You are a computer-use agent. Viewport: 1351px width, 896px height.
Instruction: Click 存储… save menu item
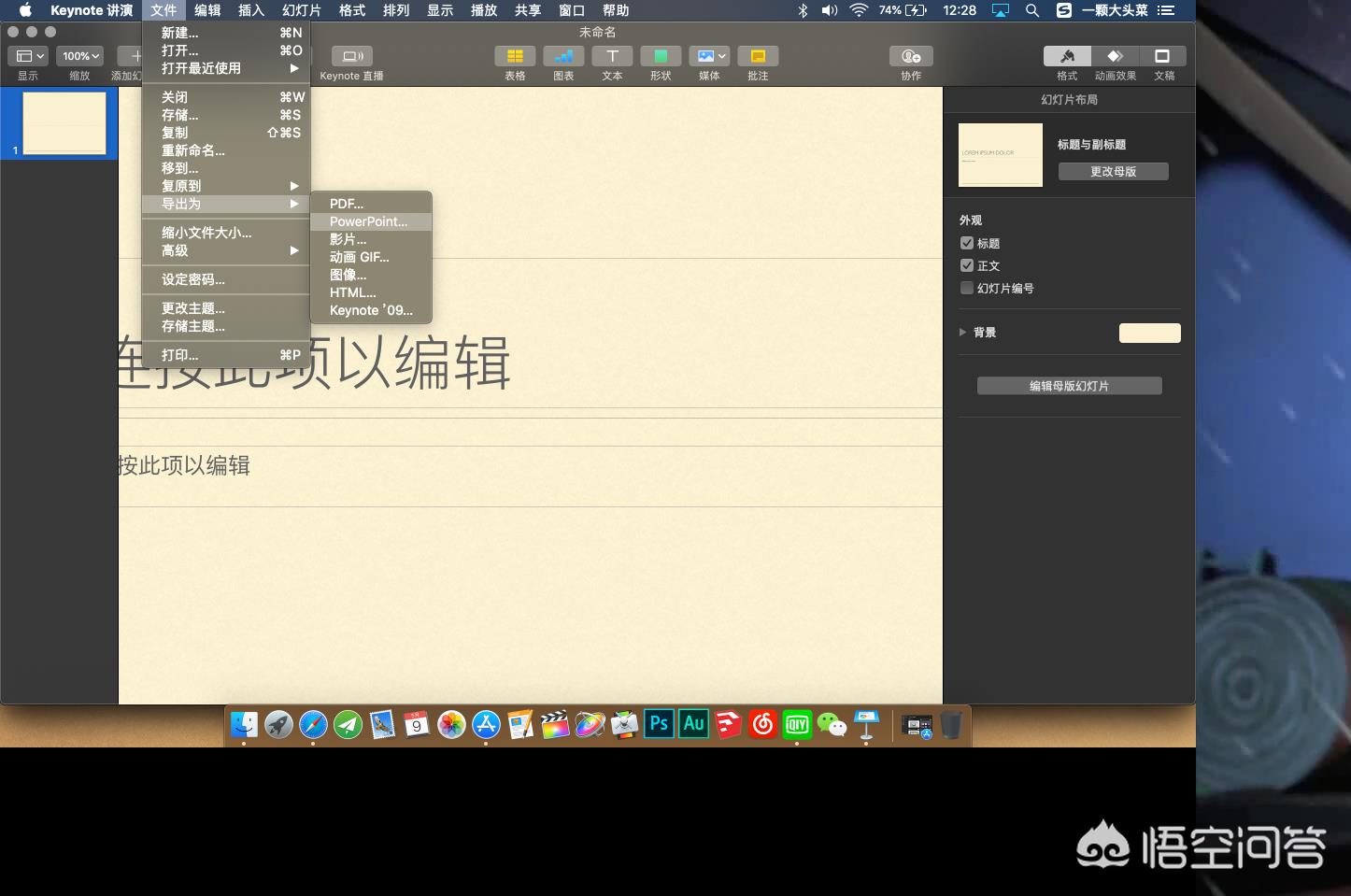pyautogui.click(x=225, y=115)
